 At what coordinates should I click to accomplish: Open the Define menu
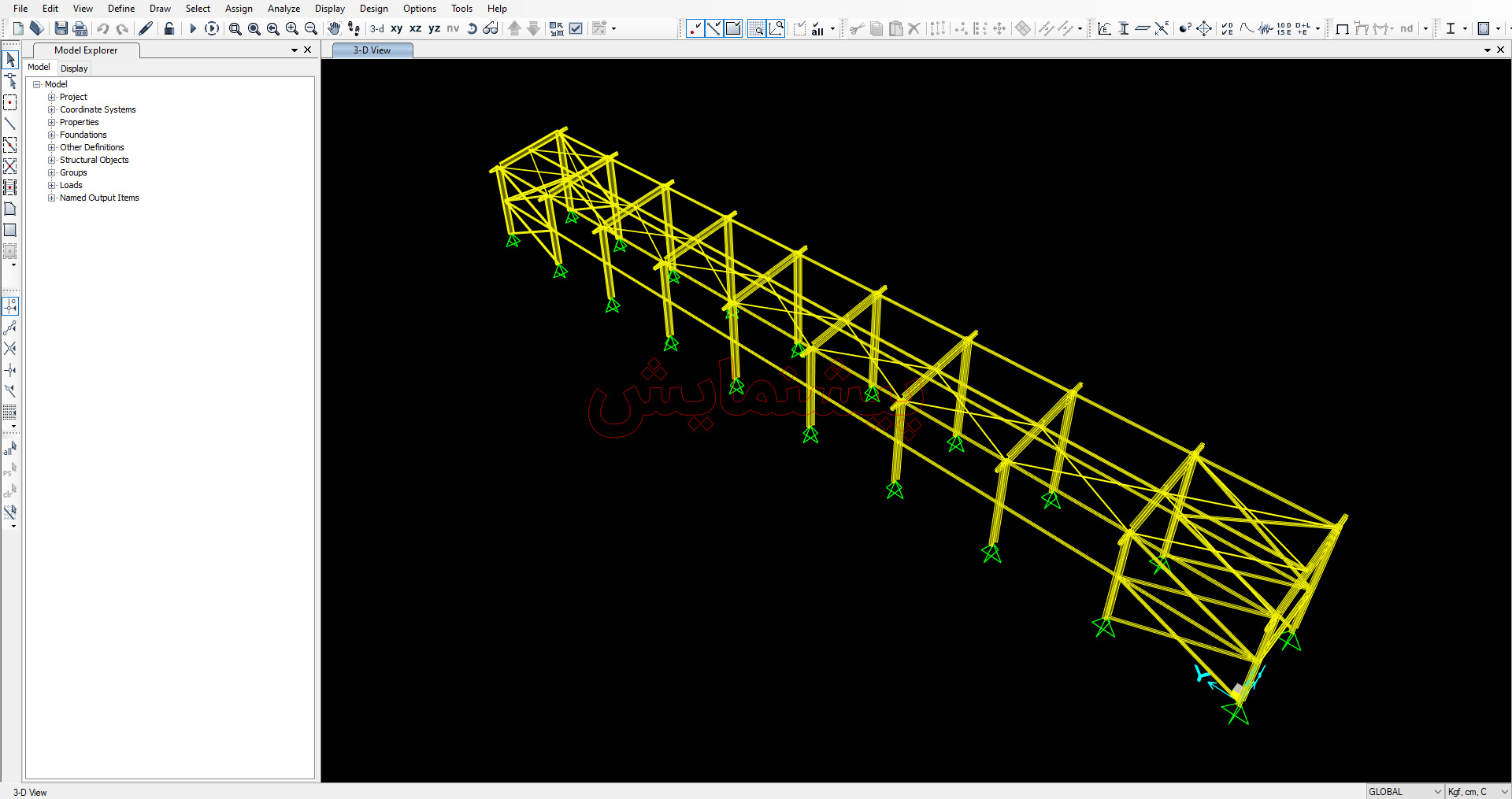[121, 9]
